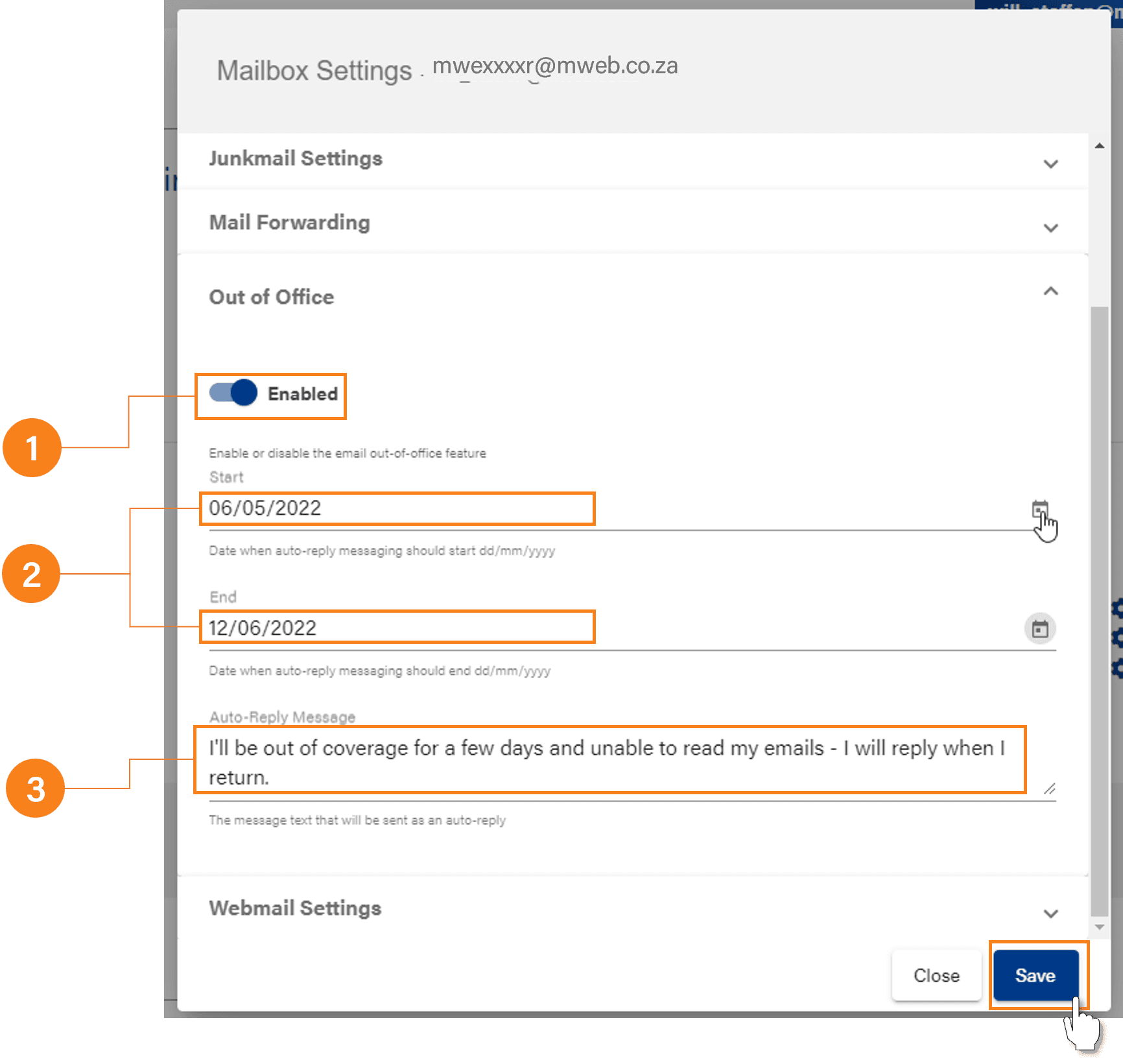Disable the Out of Office Enabled toggle

coord(233,393)
